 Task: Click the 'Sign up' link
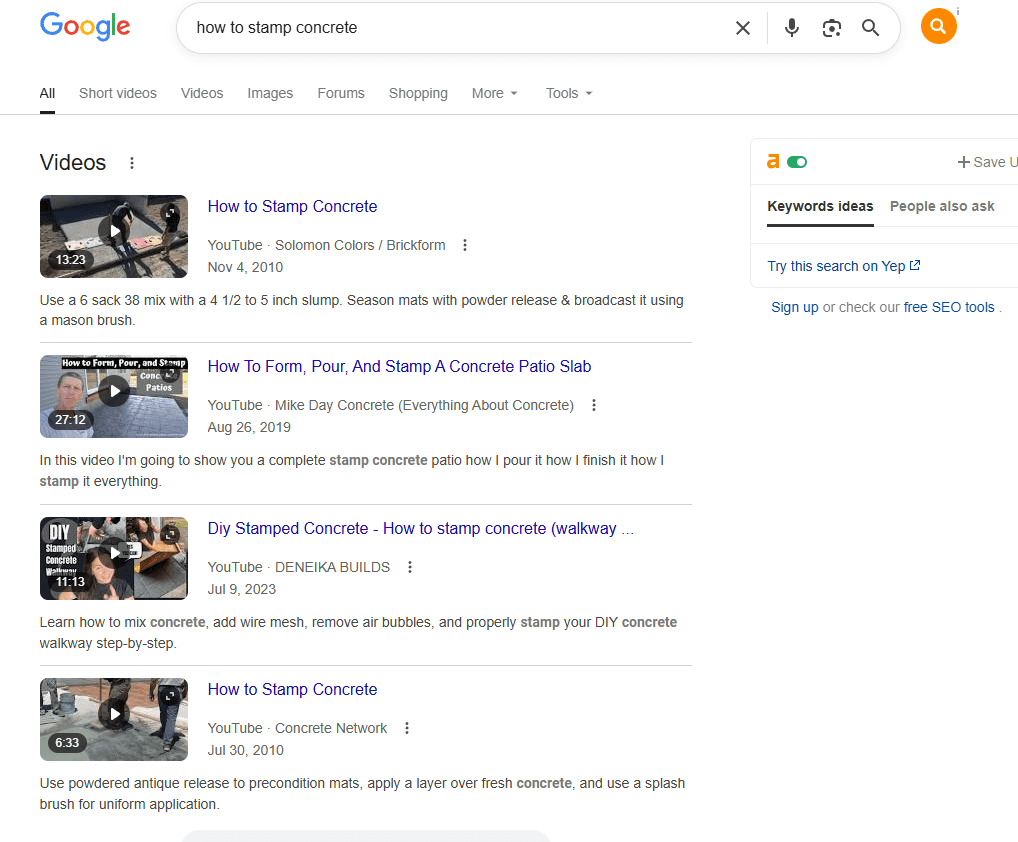[x=795, y=307]
